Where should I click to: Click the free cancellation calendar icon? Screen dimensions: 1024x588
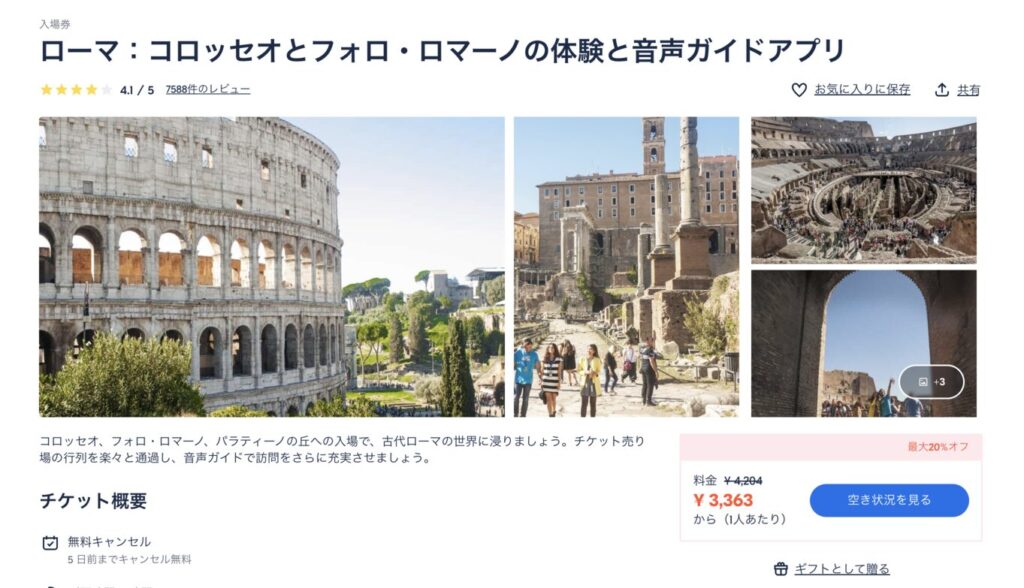tap(50, 543)
